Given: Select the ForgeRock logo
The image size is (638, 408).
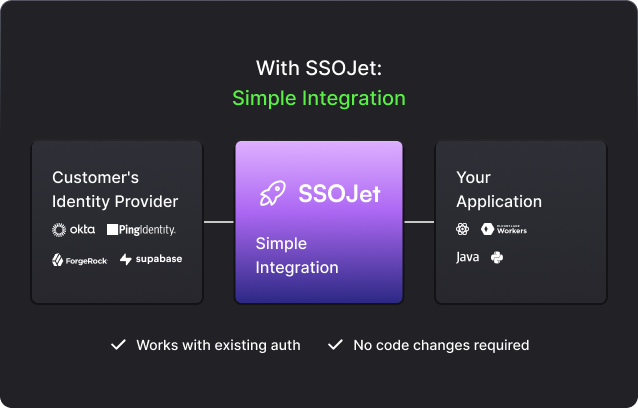Looking at the screenshot, I should pos(80,260).
